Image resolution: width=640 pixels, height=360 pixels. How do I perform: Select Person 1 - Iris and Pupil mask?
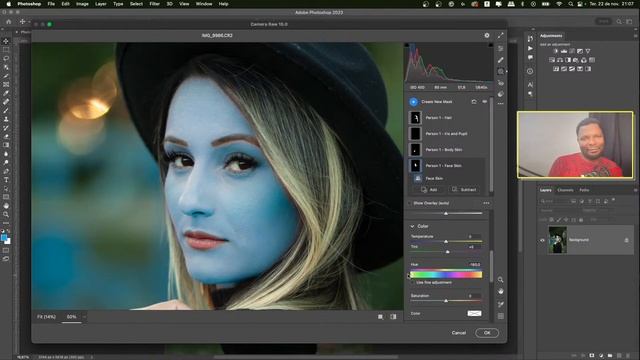(x=447, y=134)
